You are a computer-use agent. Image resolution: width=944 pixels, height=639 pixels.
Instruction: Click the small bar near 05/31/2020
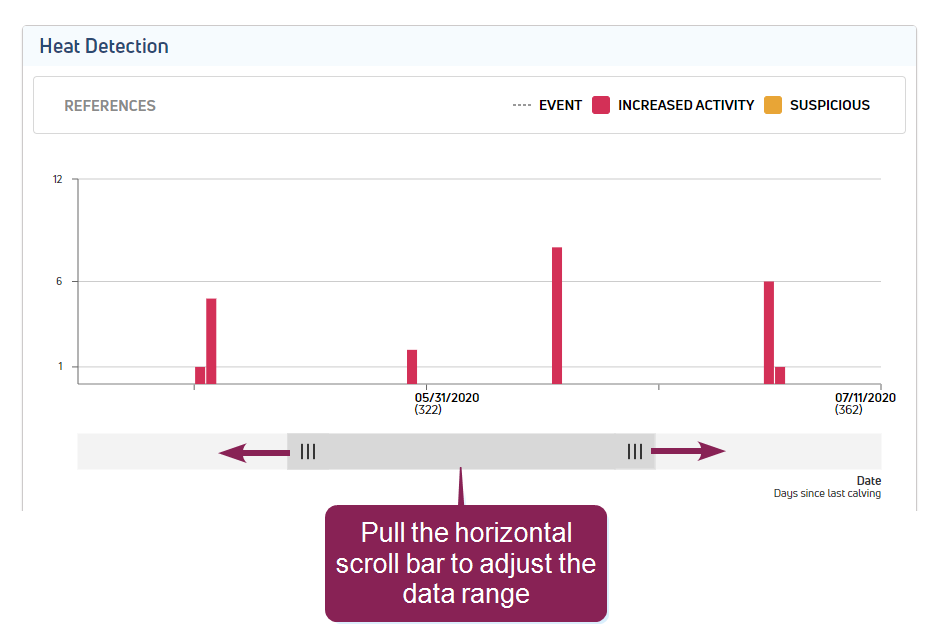tap(412, 367)
